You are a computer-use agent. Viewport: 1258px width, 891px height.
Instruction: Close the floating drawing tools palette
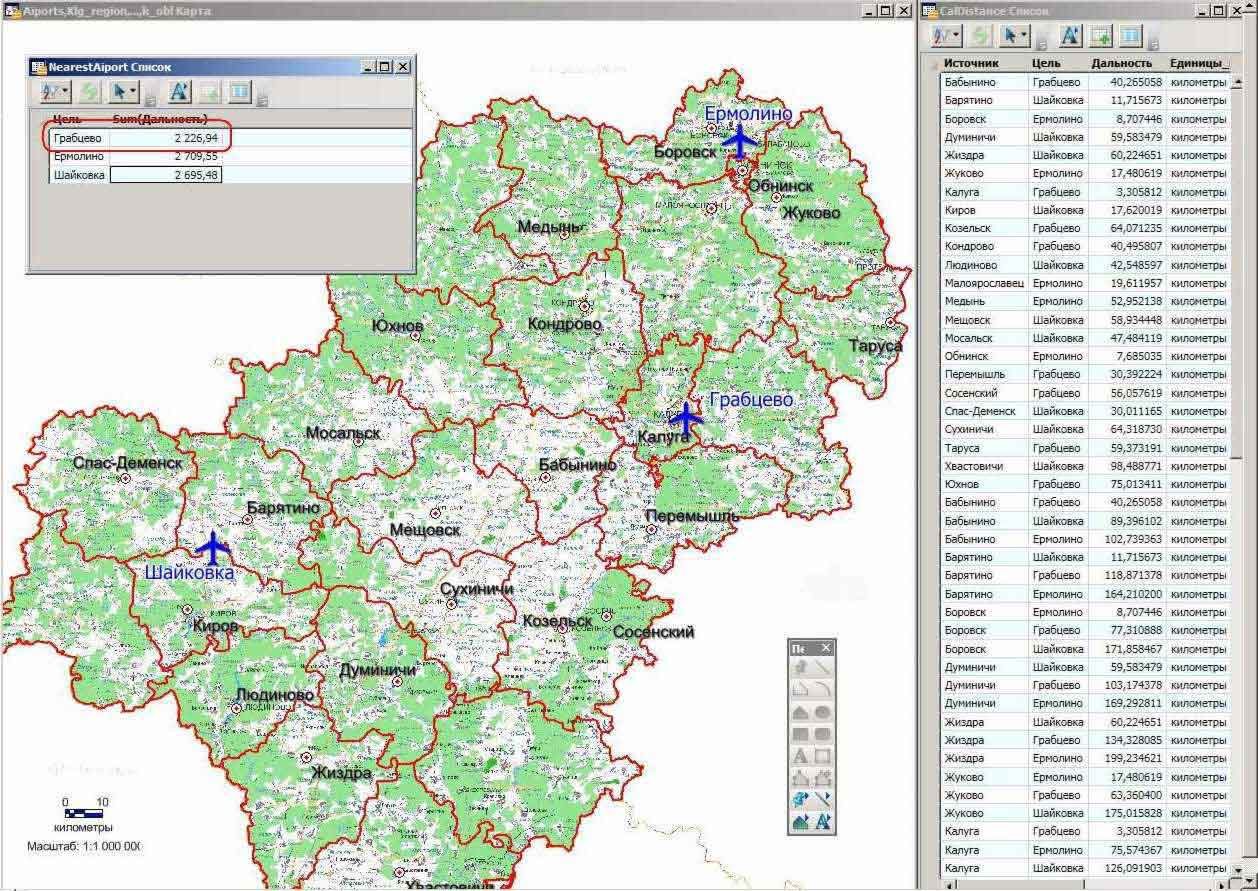tap(826, 648)
